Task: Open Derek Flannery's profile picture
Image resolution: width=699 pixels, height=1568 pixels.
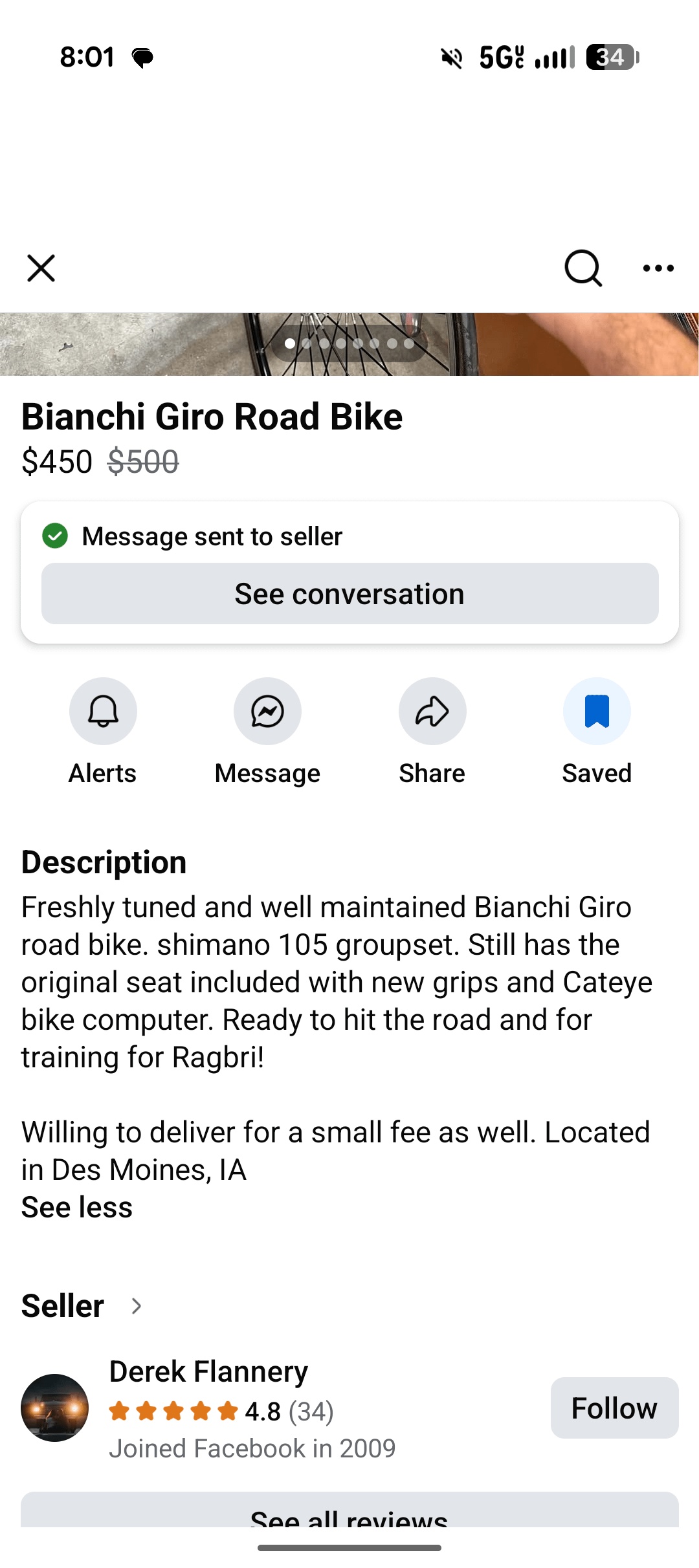Action: click(55, 1408)
